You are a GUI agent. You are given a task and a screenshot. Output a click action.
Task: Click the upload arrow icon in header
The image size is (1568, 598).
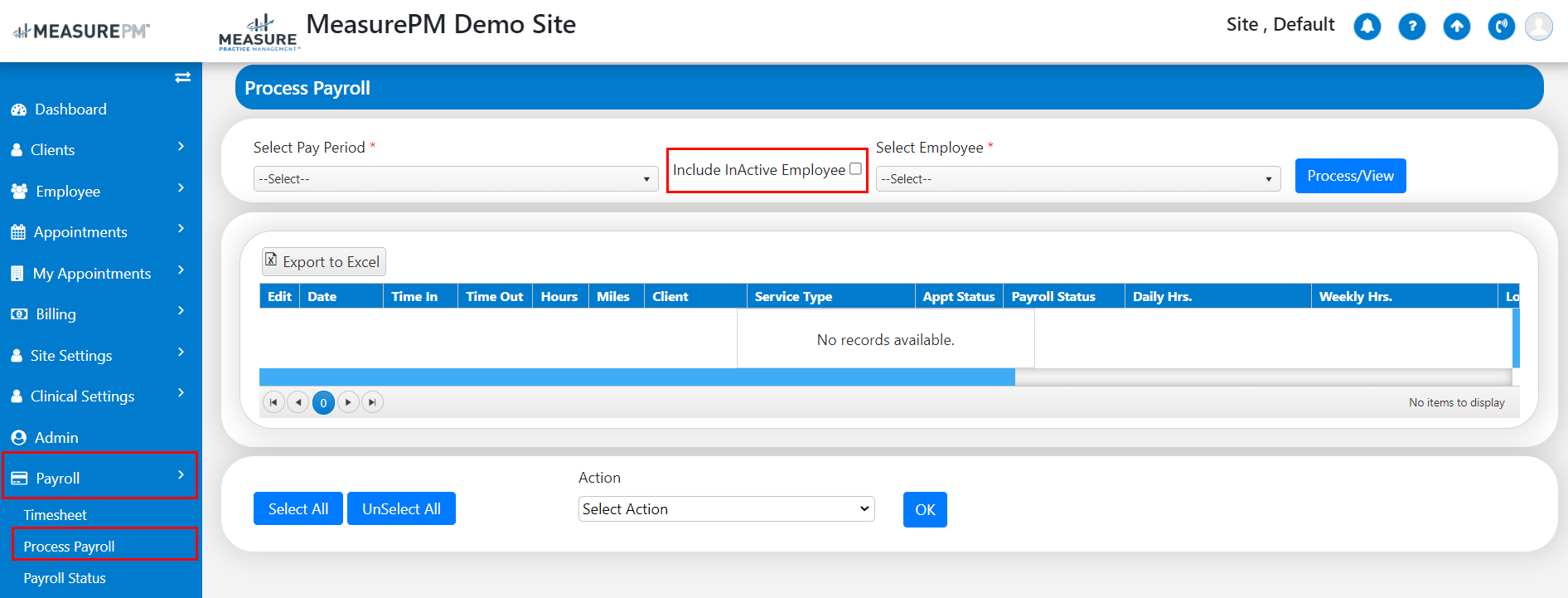coord(1457,27)
